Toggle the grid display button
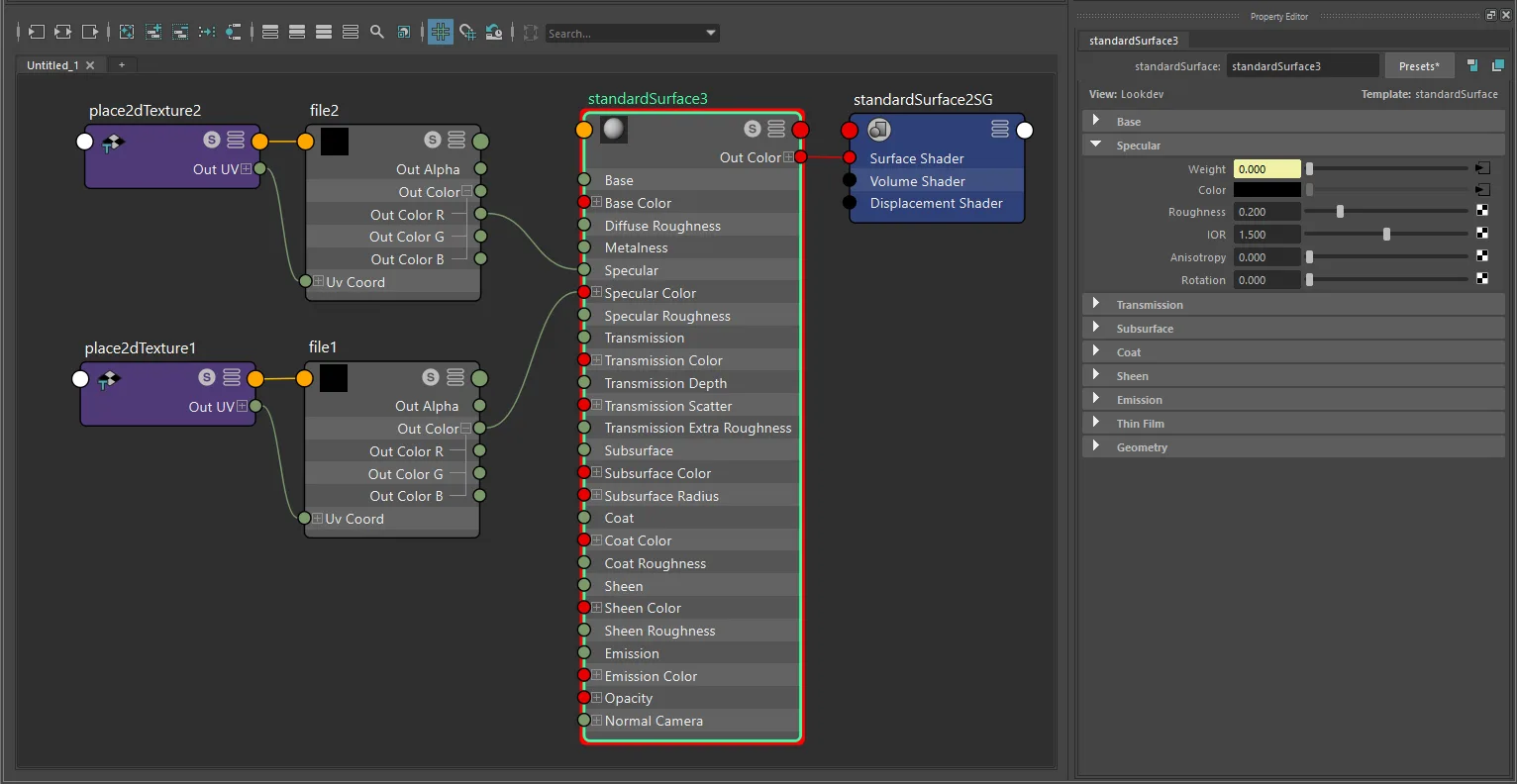The width and height of the screenshot is (1517, 784). [441, 33]
